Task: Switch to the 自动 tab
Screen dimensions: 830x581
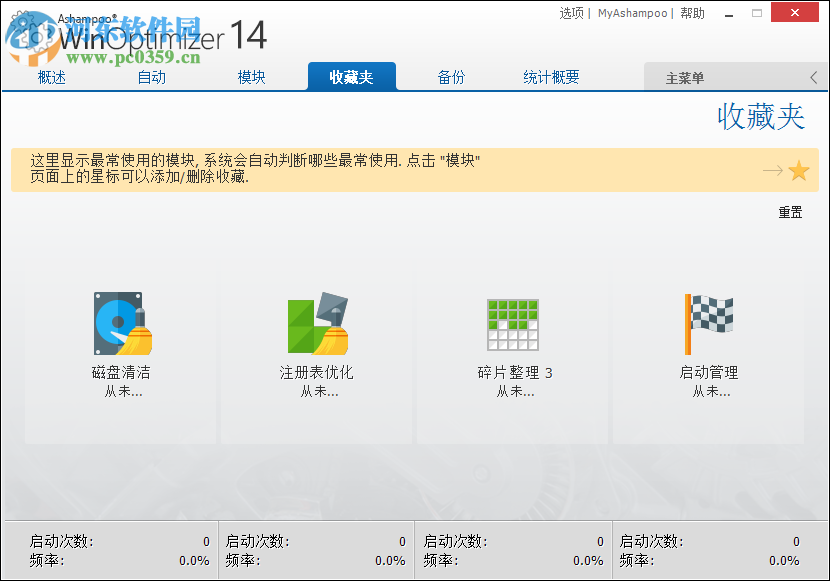Action: point(152,75)
